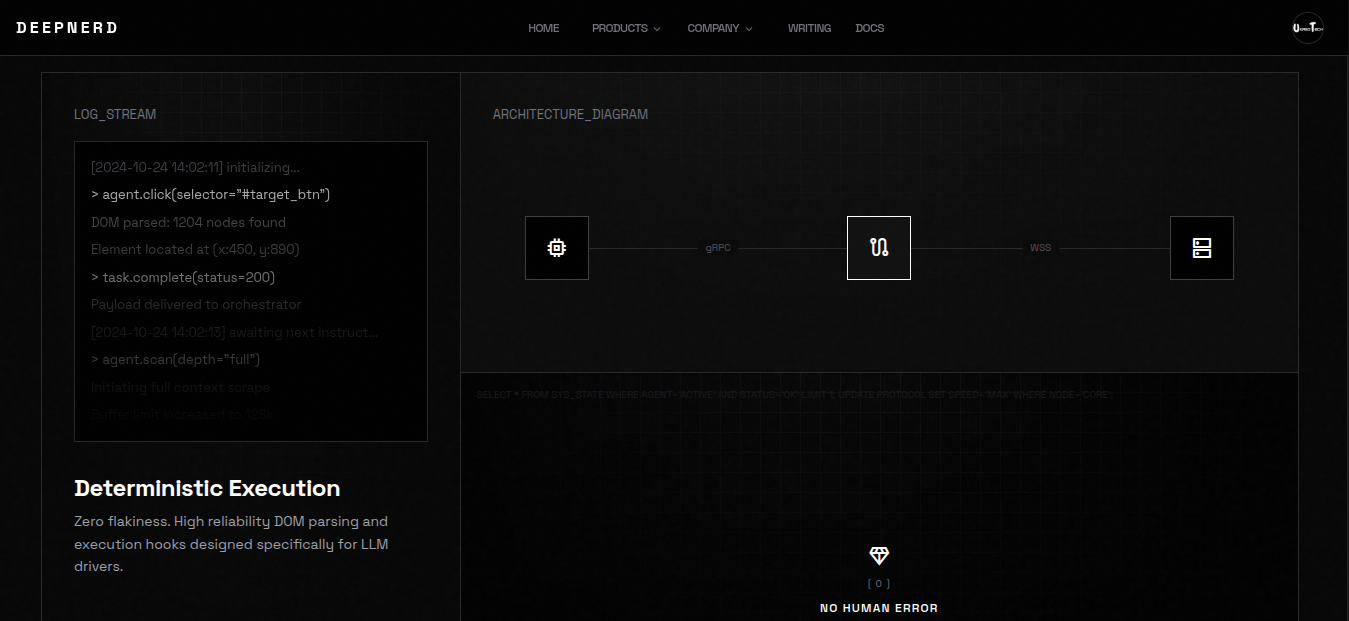Select the server node icon
This screenshot has width=1349, height=621.
point(1202,248)
